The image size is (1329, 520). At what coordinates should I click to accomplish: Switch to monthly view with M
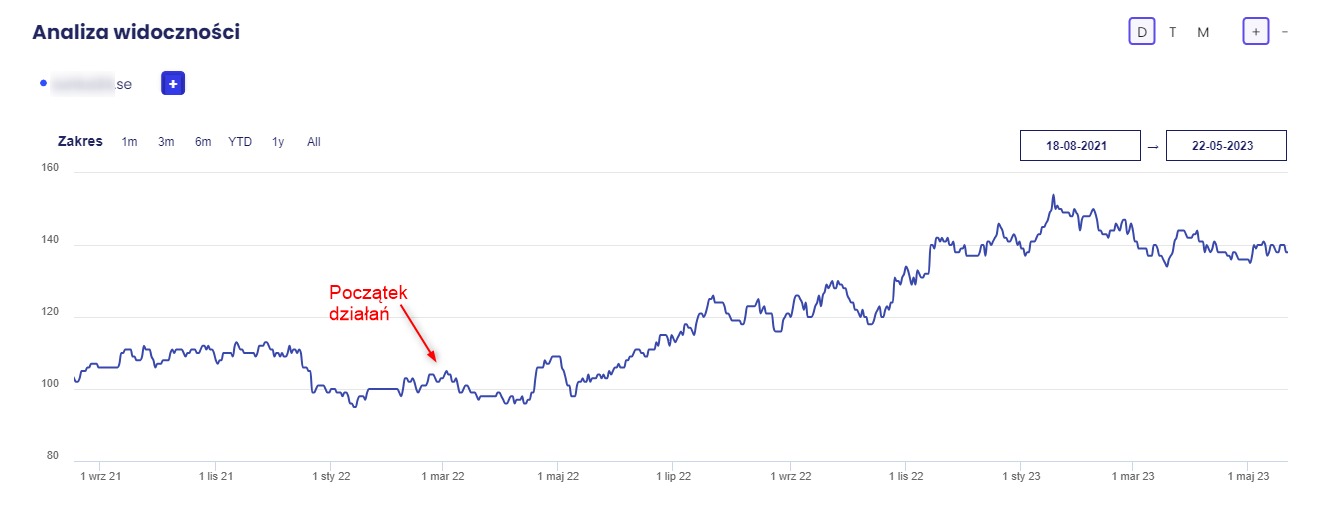pos(1203,32)
